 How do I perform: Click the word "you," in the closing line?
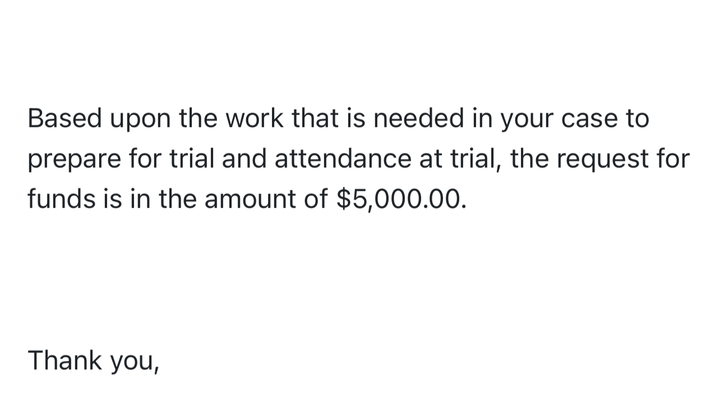point(135,364)
